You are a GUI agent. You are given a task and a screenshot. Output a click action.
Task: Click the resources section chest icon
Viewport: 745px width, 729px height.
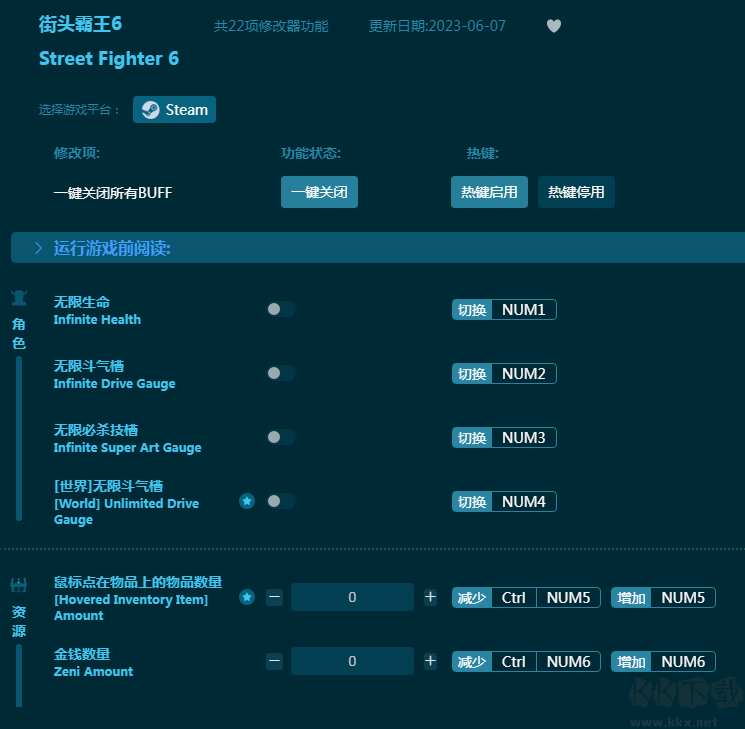pyautogui.click(x=19, y=585)
